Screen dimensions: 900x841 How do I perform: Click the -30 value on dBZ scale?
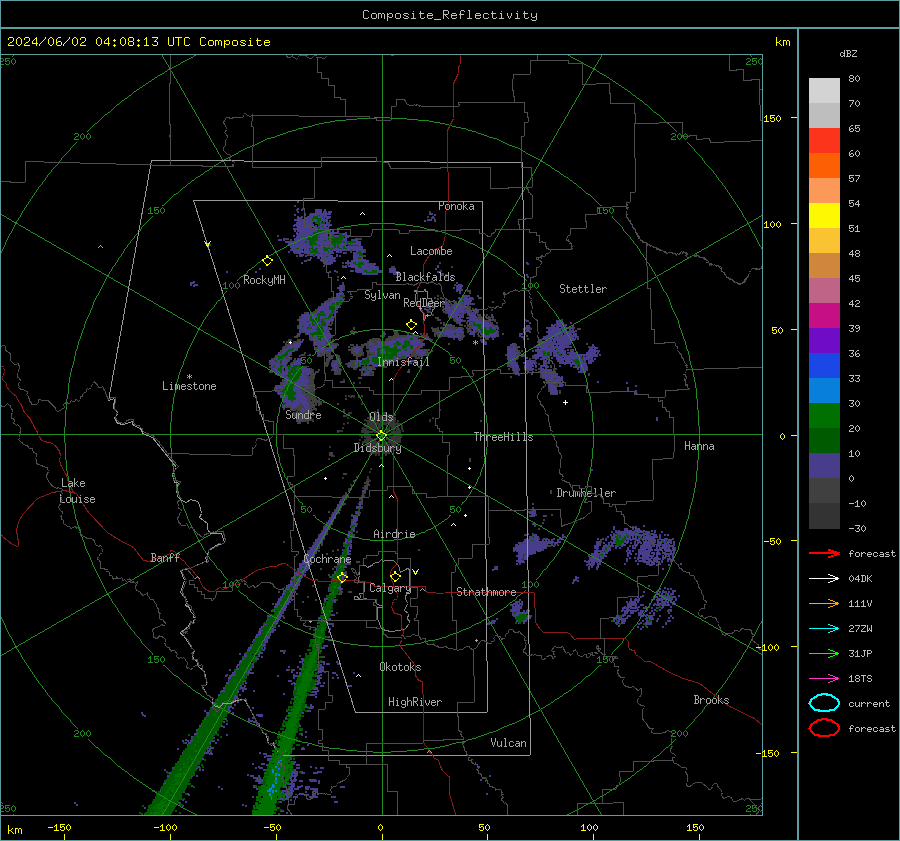858,529
